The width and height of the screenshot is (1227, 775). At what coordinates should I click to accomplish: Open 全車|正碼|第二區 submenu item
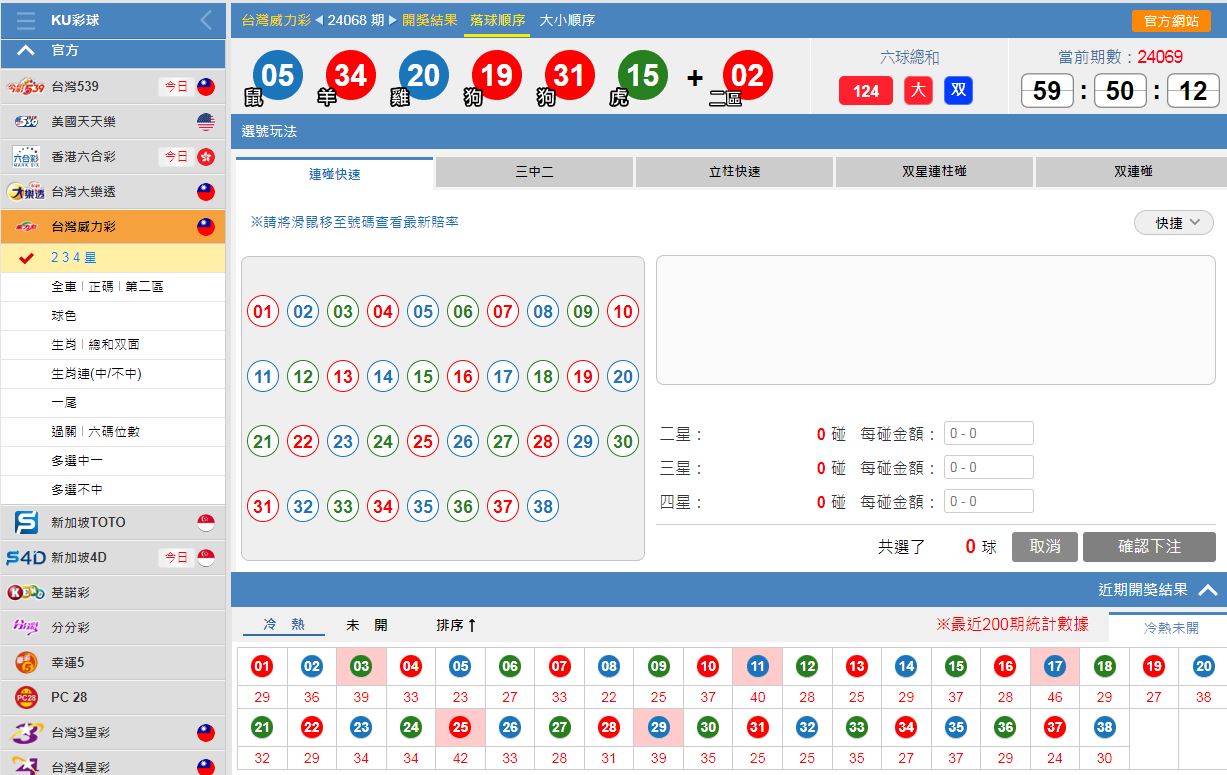(x=113, y=287)
